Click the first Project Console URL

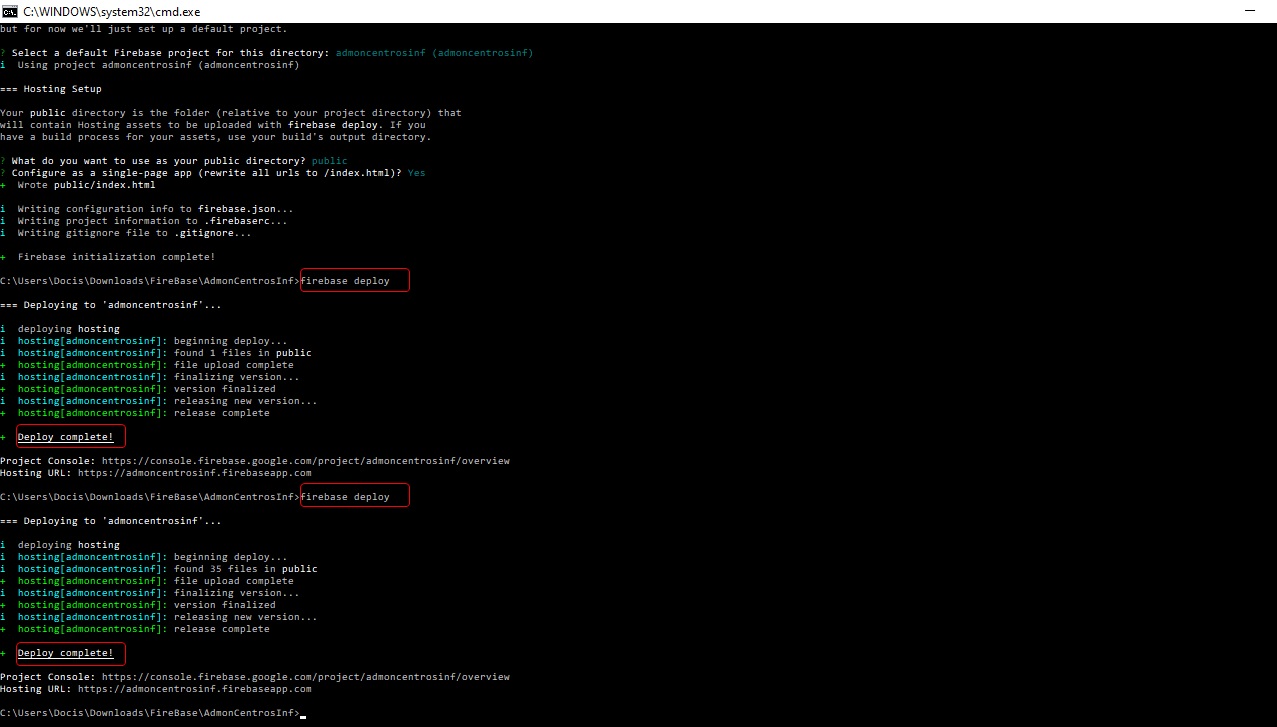(x=305, y=461)
